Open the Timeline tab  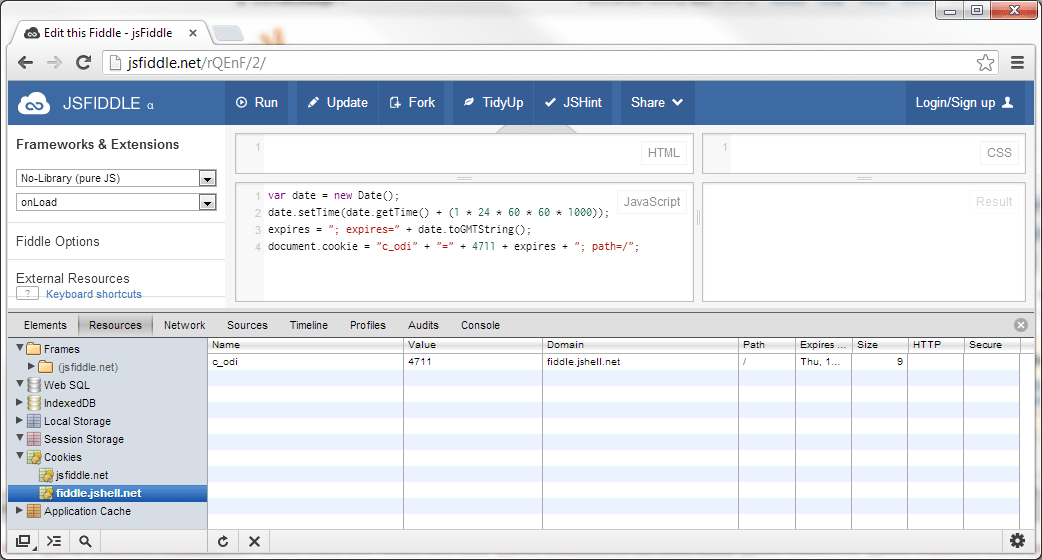point(308,325)
